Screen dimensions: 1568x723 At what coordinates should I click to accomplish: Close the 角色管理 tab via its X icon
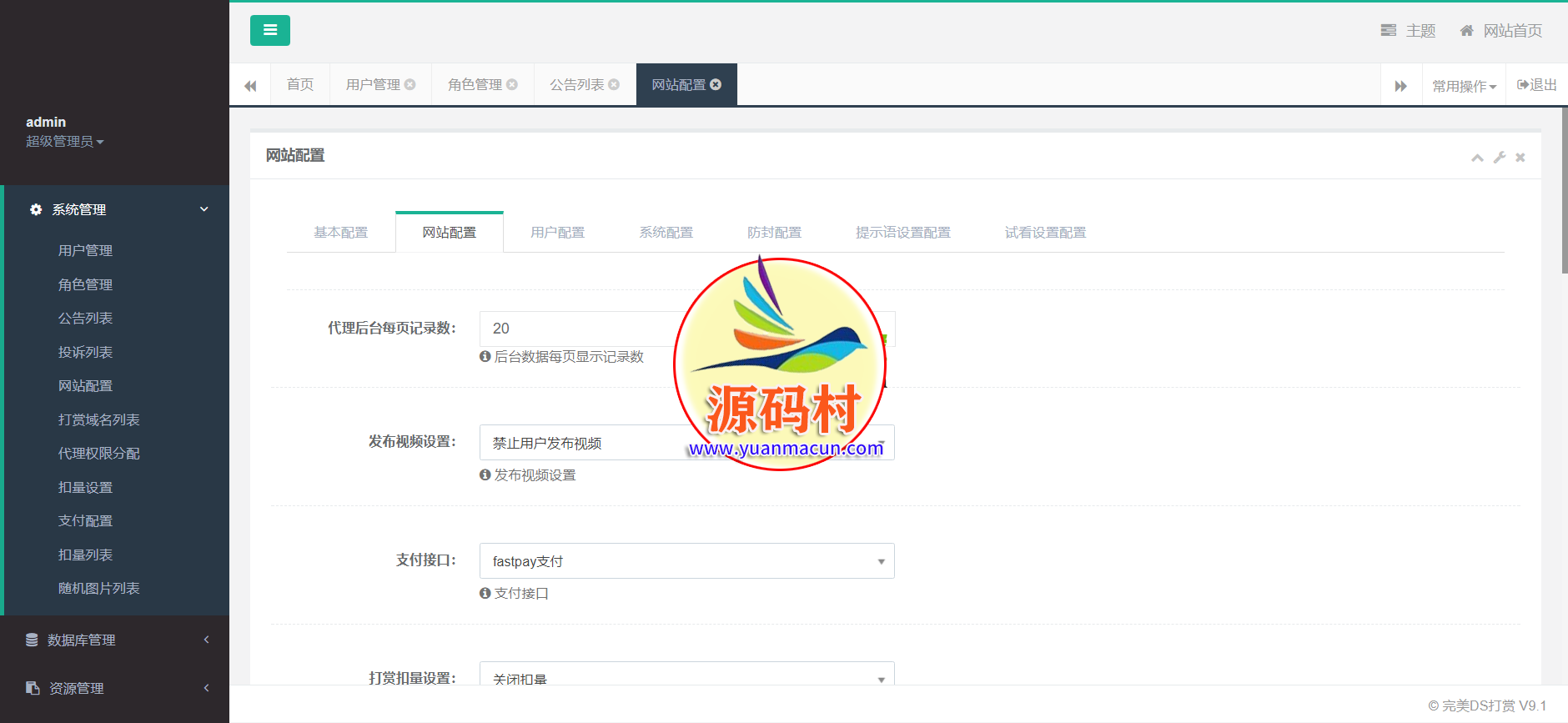512,84
